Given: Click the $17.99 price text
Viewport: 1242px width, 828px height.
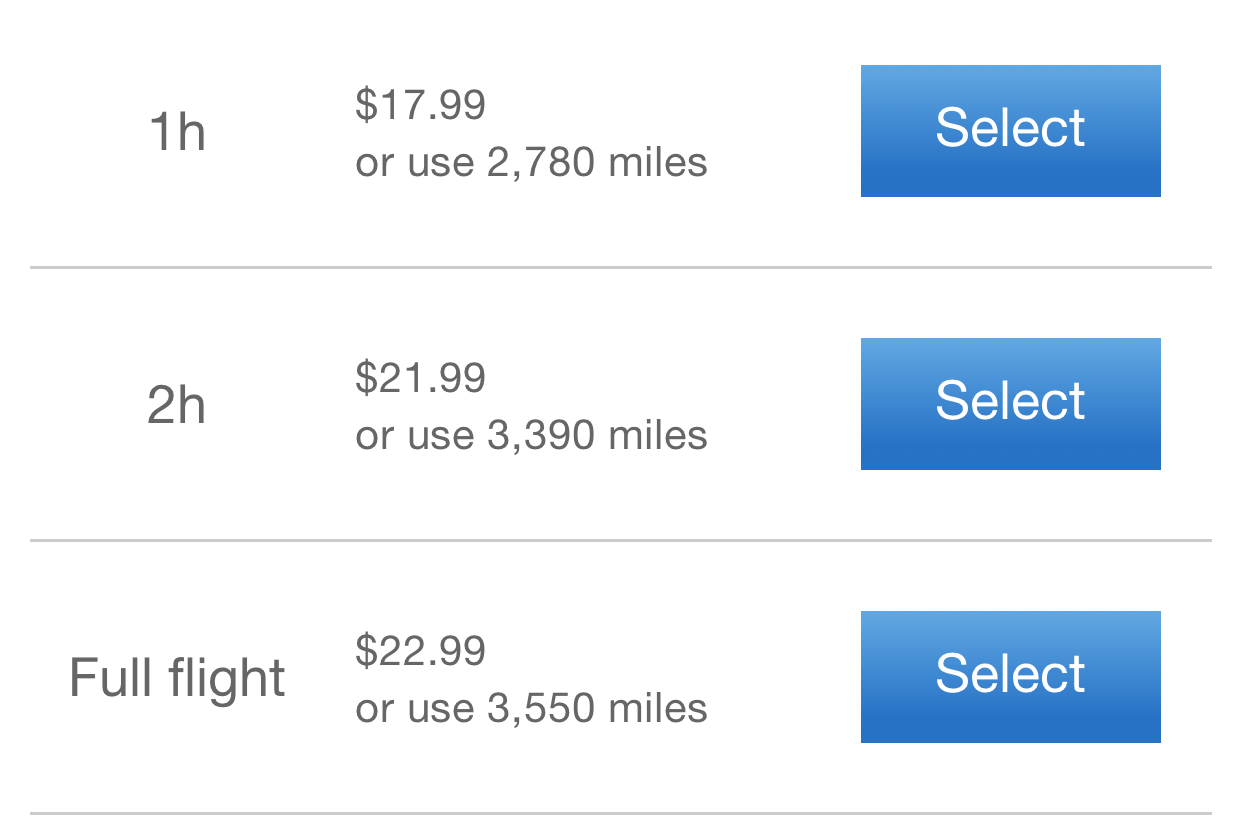Looking at the screenshot, I should (420, 104).
